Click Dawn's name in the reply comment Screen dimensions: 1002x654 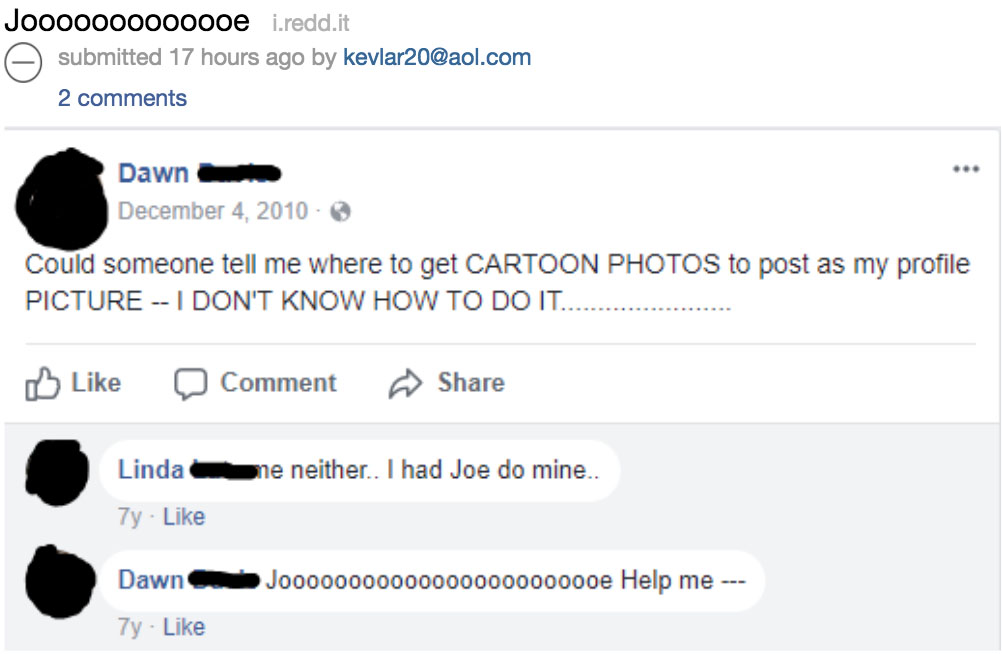[x=151, y=580]
